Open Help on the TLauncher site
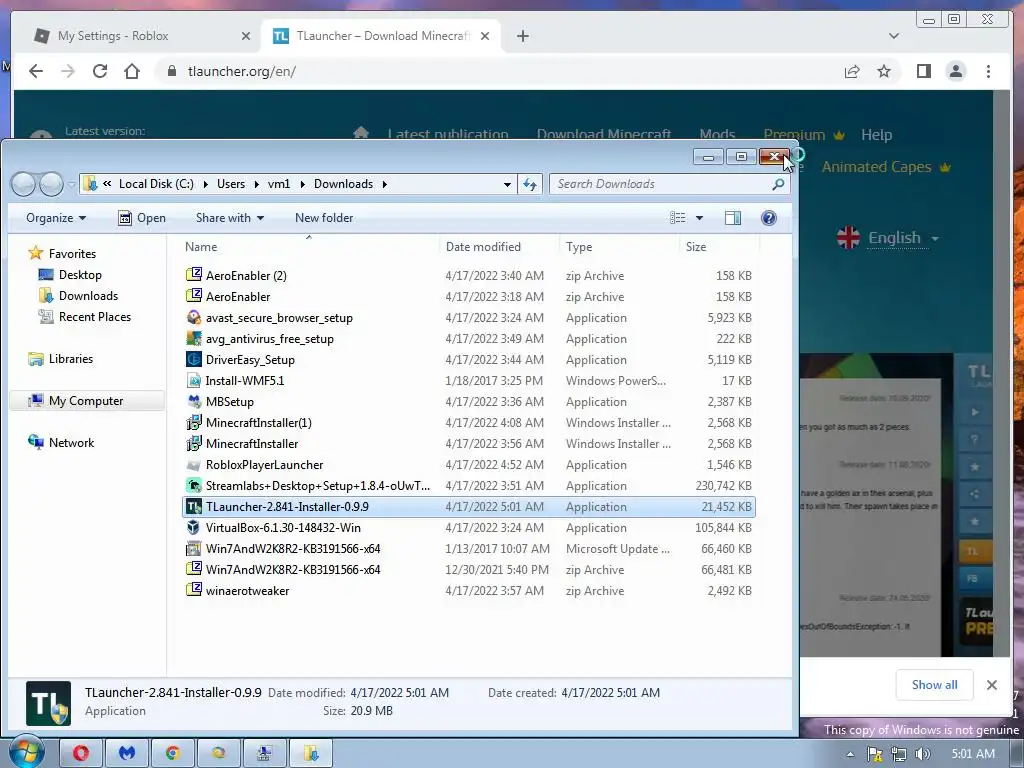This screenshot has height=768, width=1024. click(876, 135)
